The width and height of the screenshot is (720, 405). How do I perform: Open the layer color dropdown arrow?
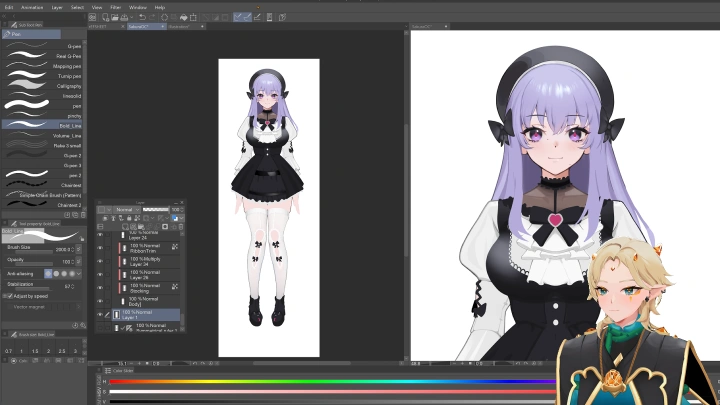point(181,218)
